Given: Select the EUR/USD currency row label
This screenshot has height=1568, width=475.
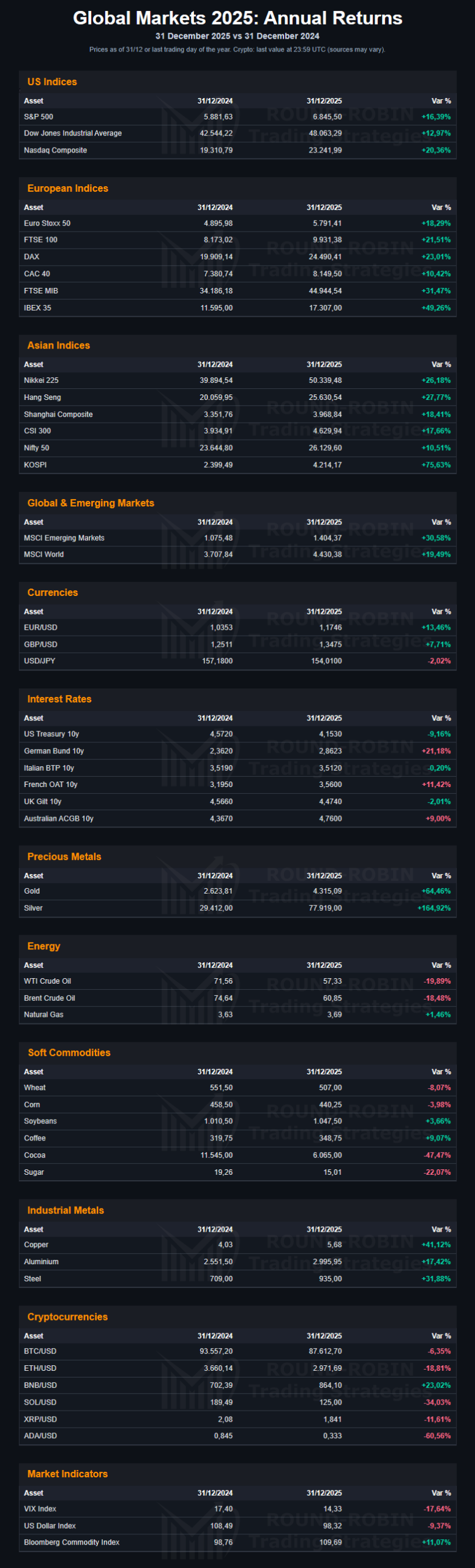Looking at the screenshot, I should pyautogui.click(x=40, y=628).
